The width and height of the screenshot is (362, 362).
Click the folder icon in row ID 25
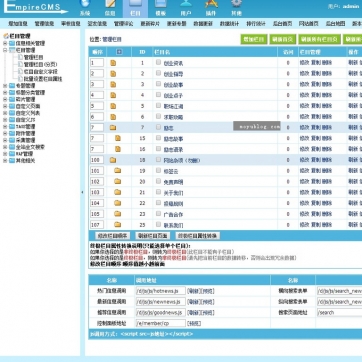click(x=117, y=225)
